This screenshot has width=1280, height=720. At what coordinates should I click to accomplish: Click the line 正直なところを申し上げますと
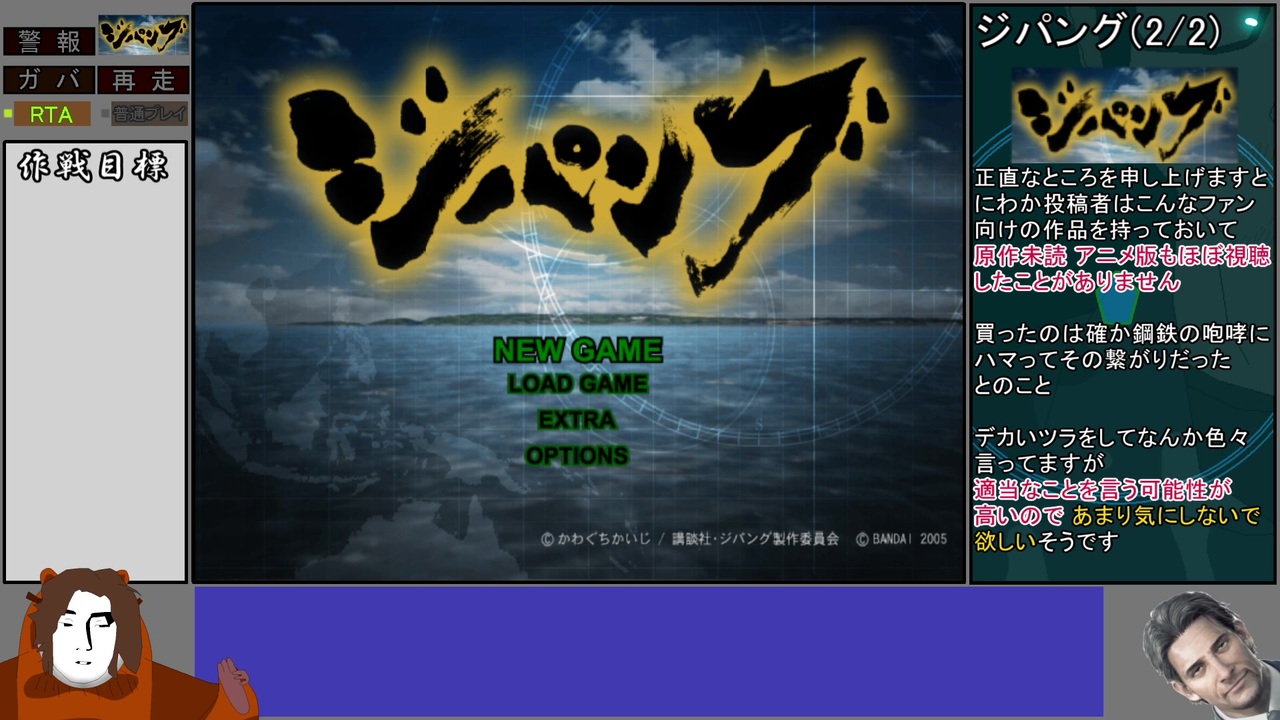[1122, 178]
